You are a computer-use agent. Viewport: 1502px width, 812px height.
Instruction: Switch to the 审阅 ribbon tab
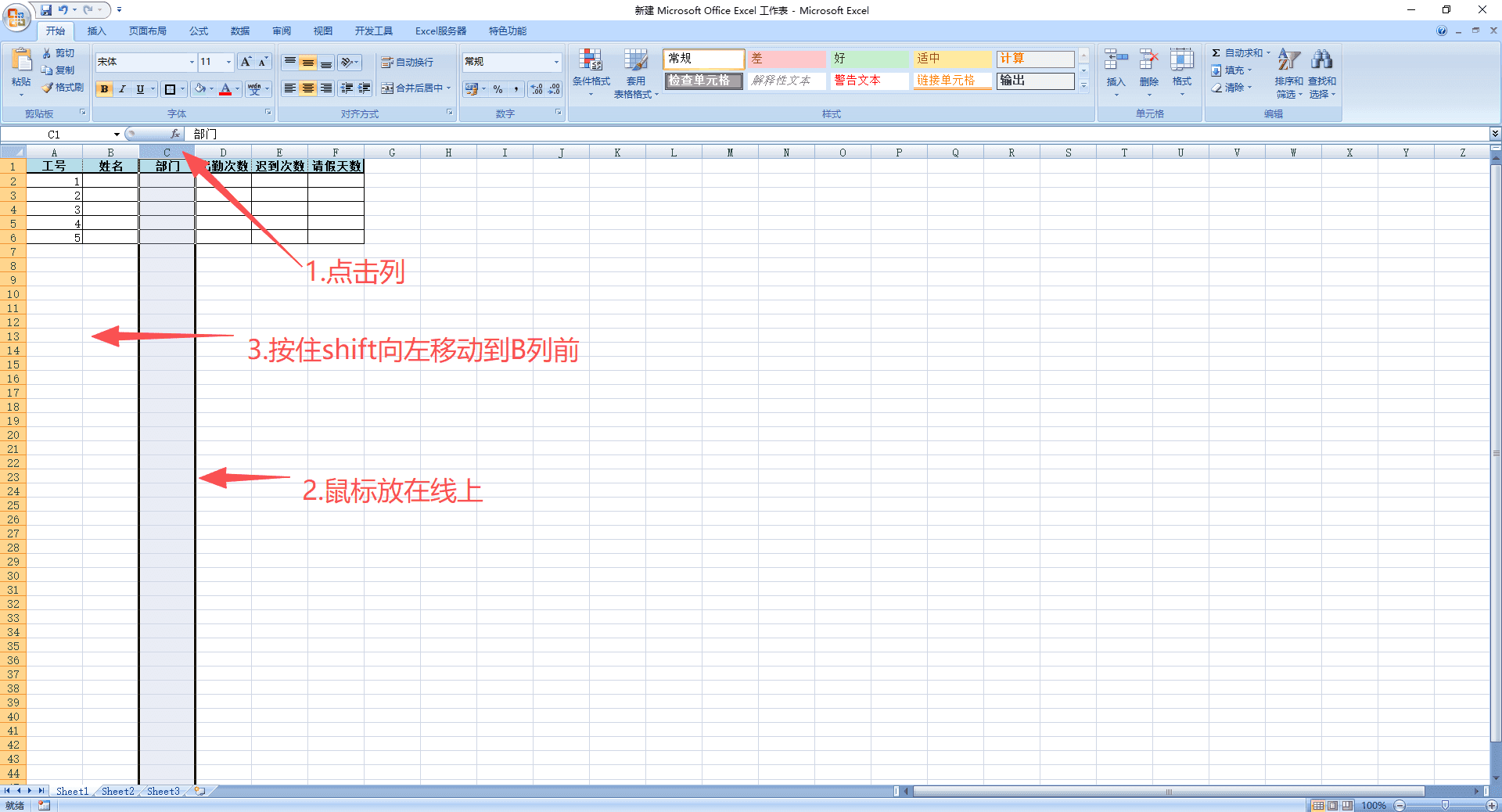click(282, 31)
